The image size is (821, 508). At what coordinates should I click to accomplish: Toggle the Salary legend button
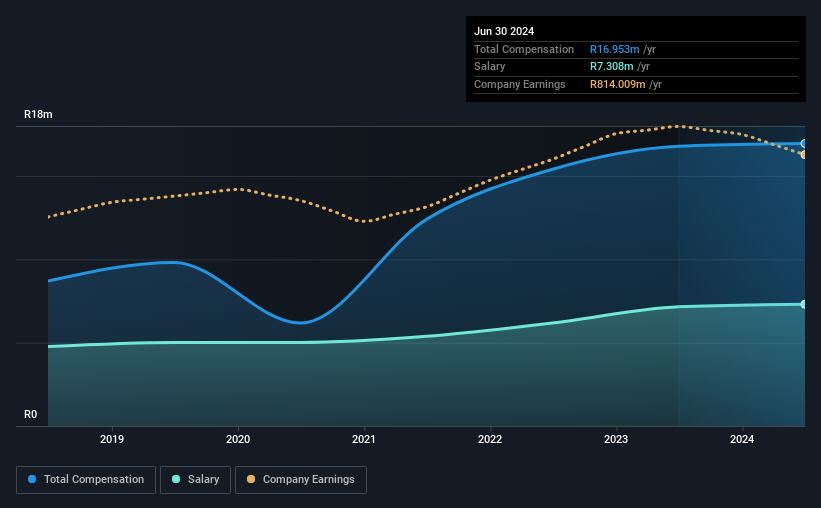[x=195, y=480]
